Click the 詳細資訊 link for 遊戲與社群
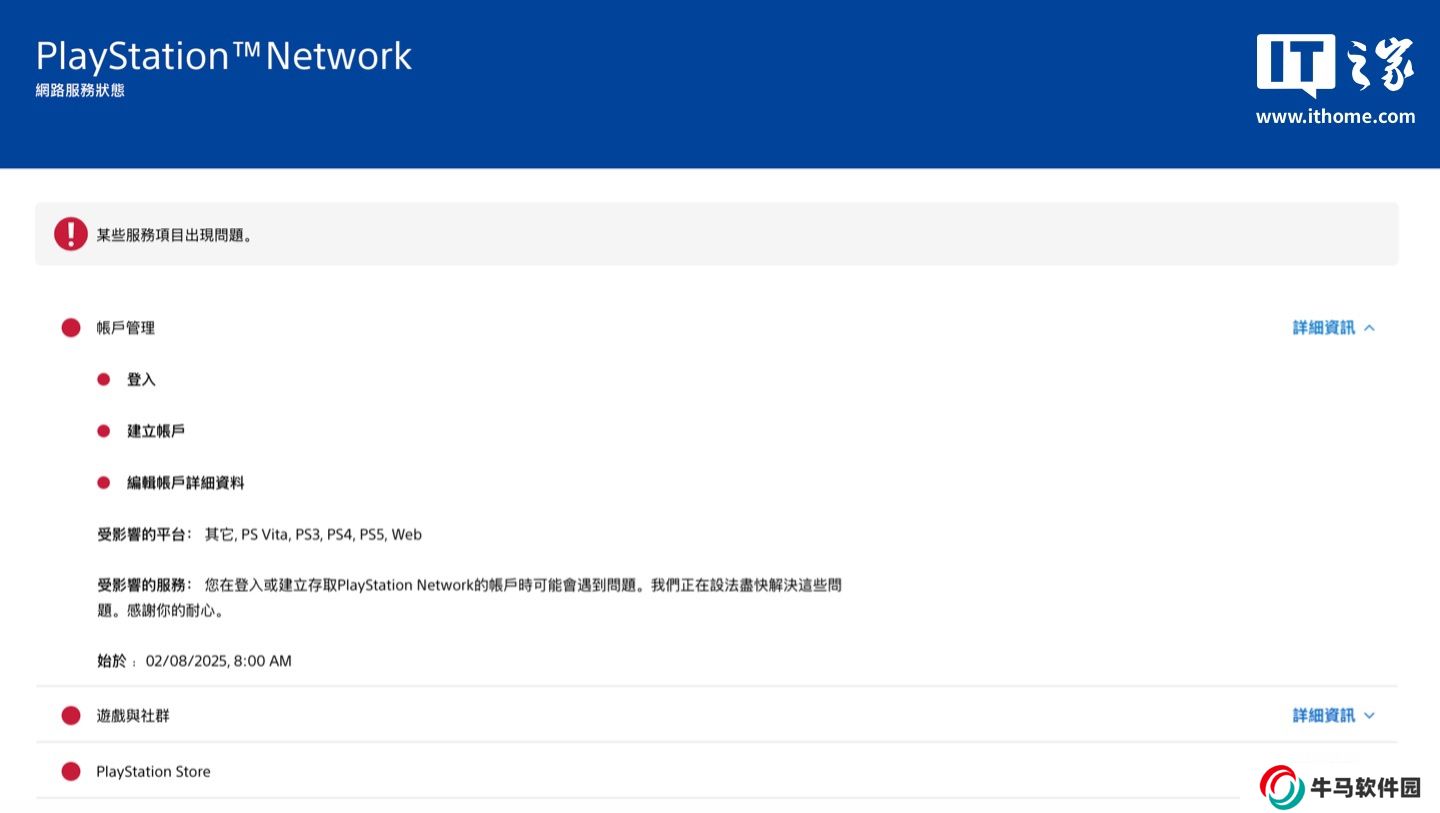Viewport: 1440px width, 813px height. [x=1323, y=716]
